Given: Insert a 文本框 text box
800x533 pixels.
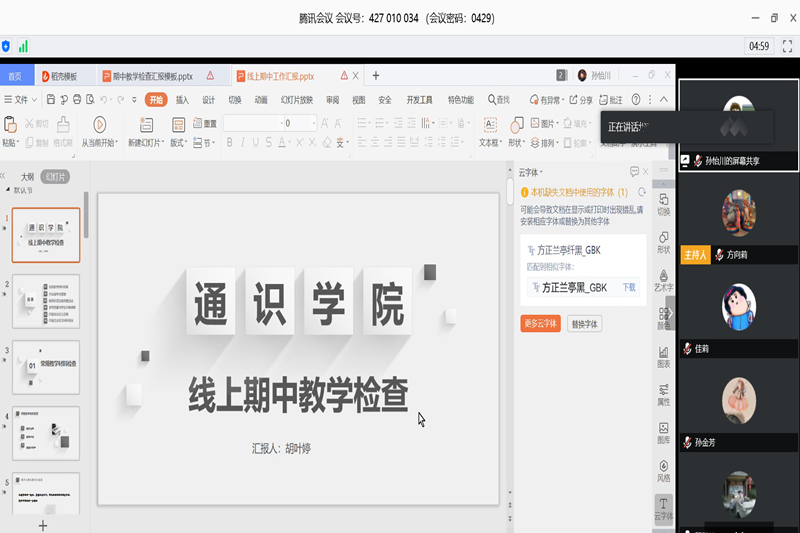Looking at the screenshot, I should tap(490, 125).
